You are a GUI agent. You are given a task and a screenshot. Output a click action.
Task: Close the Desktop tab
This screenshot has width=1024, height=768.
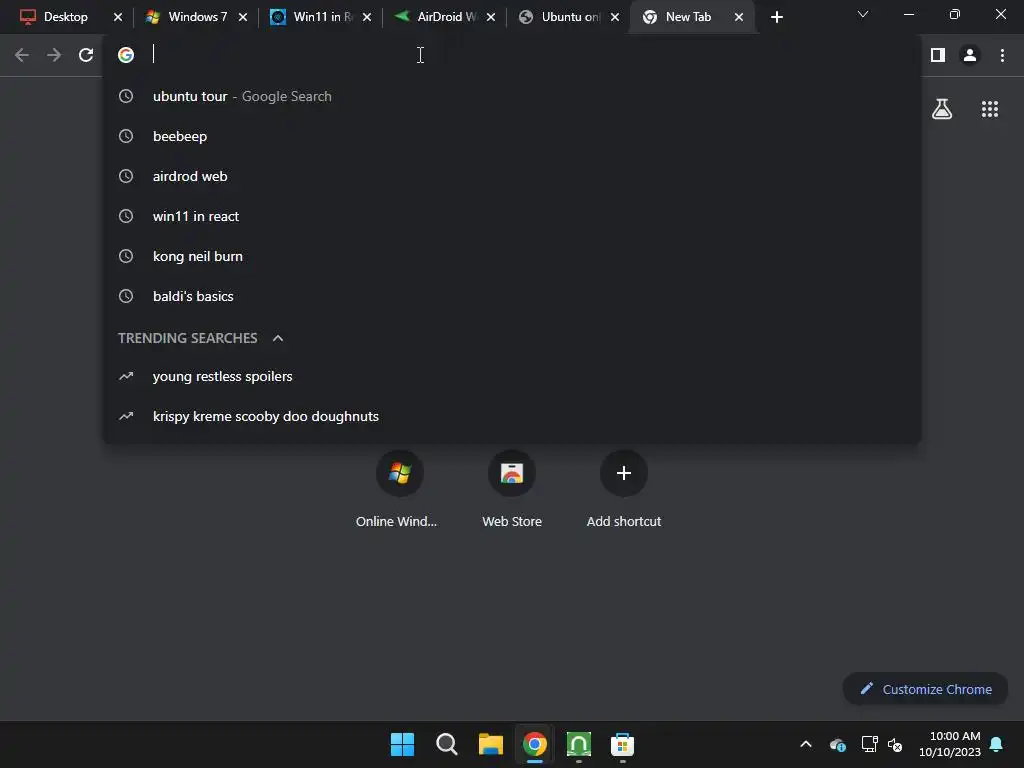tap(118, 17)
